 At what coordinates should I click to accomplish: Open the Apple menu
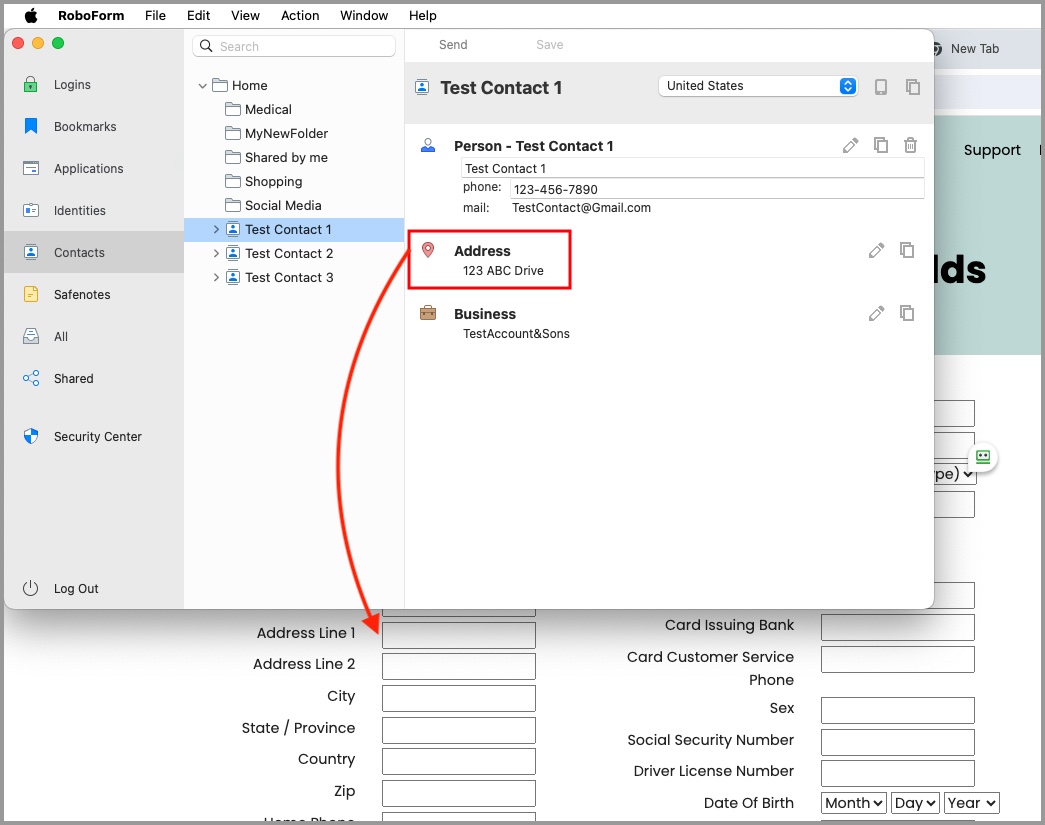point(31,15)
